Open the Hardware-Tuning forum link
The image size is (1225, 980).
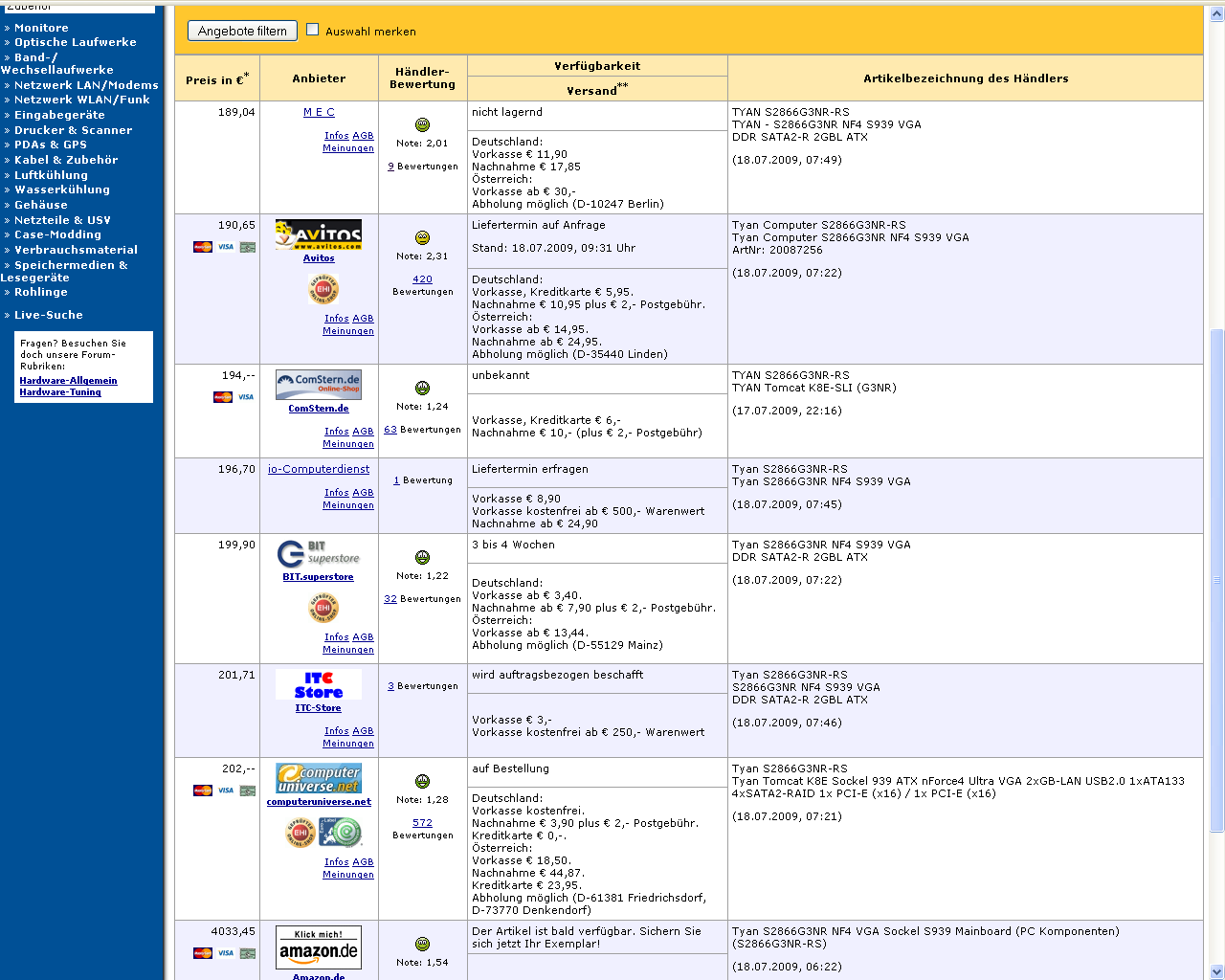60,392
